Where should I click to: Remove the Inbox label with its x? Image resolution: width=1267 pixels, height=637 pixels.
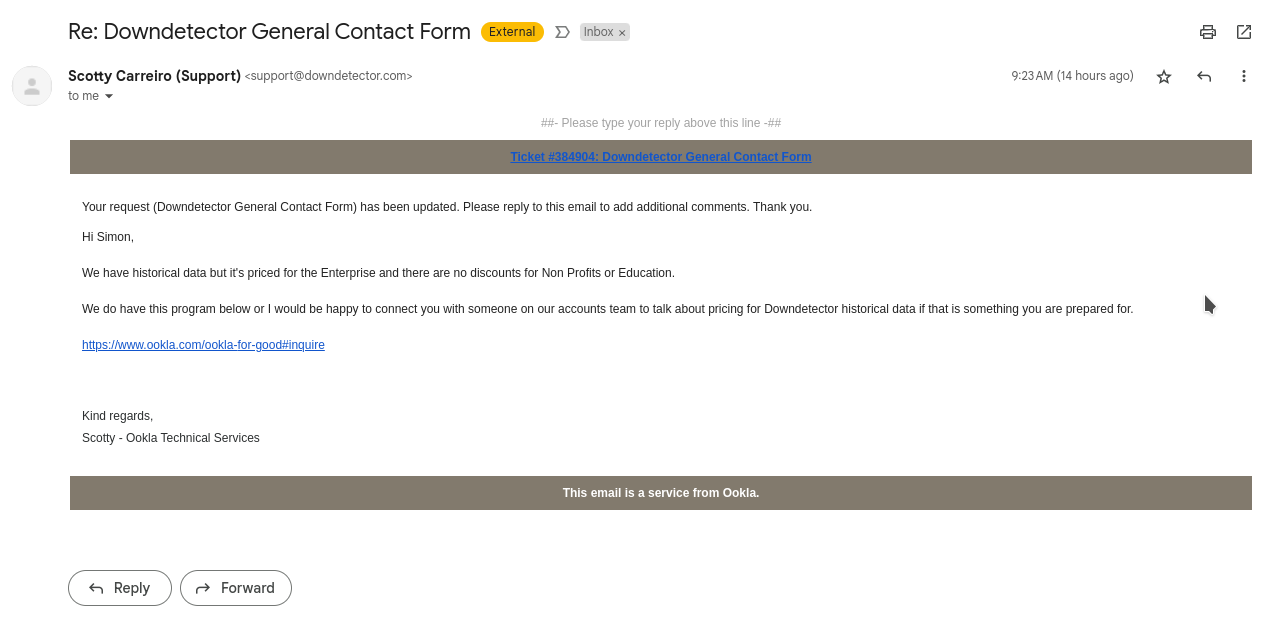[622, 33]
